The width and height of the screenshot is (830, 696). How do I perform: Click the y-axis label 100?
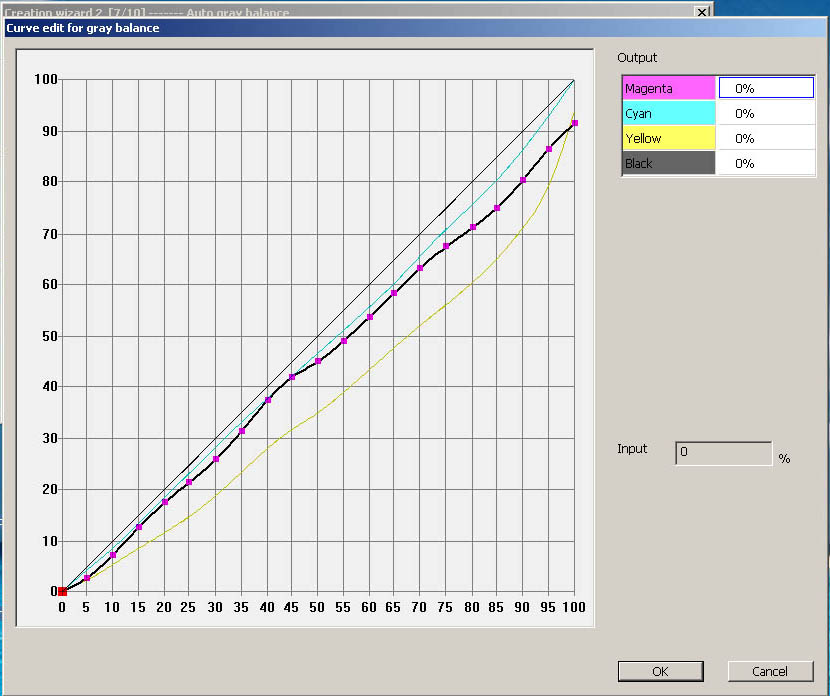[46, 79]
